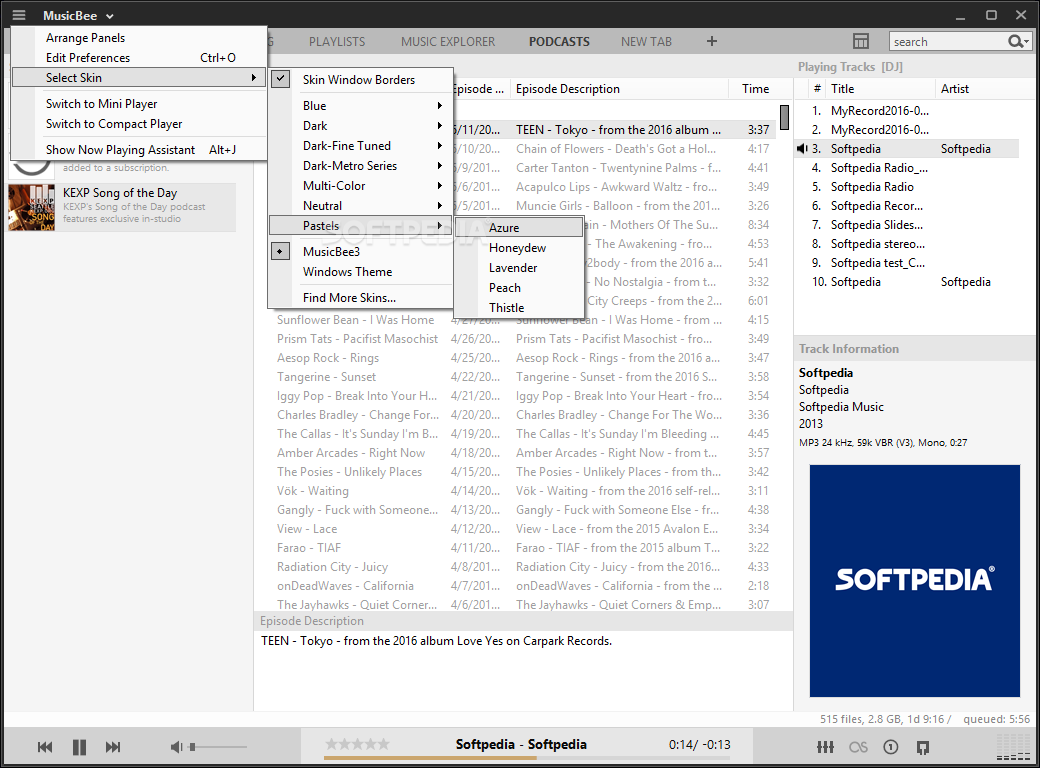Expand the Dark-Metro Series submenu
Image resolution: width=1040 pixels, height=768 pixels.
pyautogui.click(x=361, y=165)
